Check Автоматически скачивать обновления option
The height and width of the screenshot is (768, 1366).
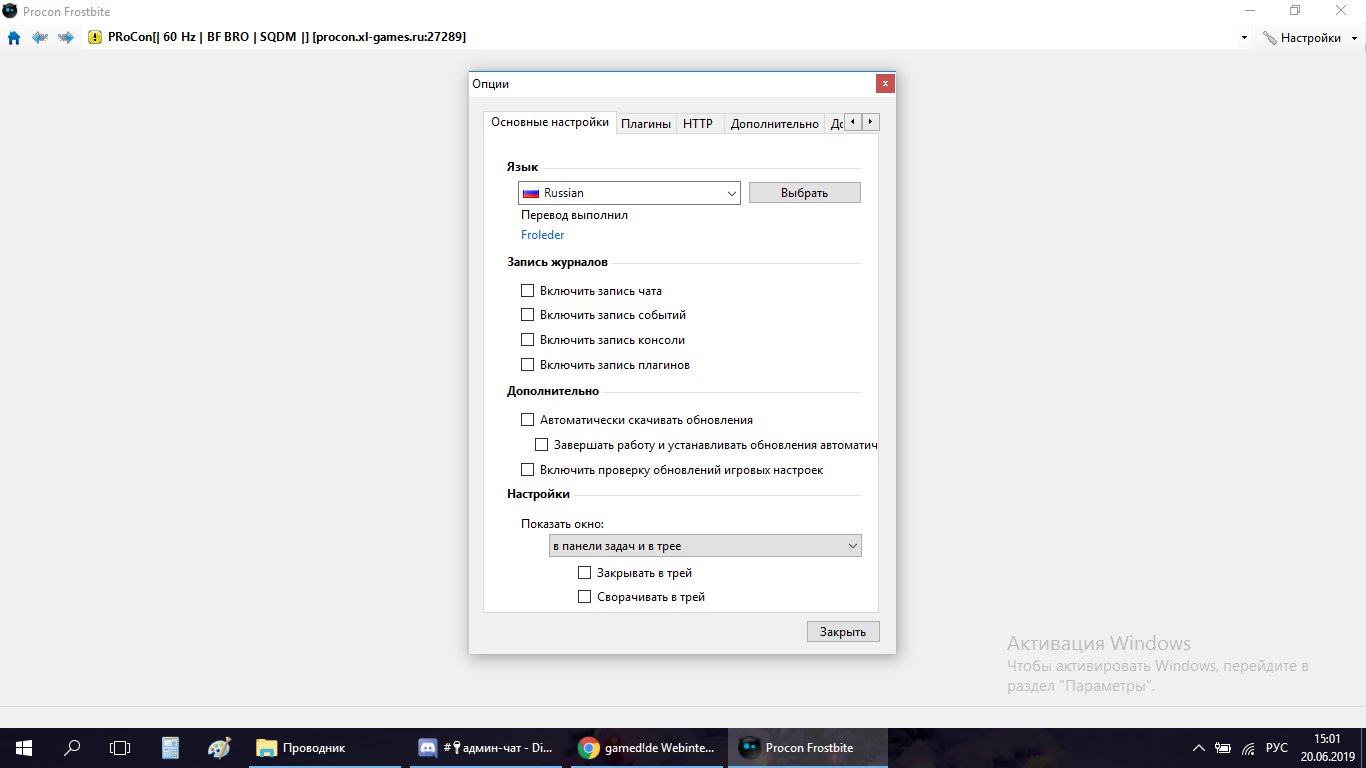[528, 420]
